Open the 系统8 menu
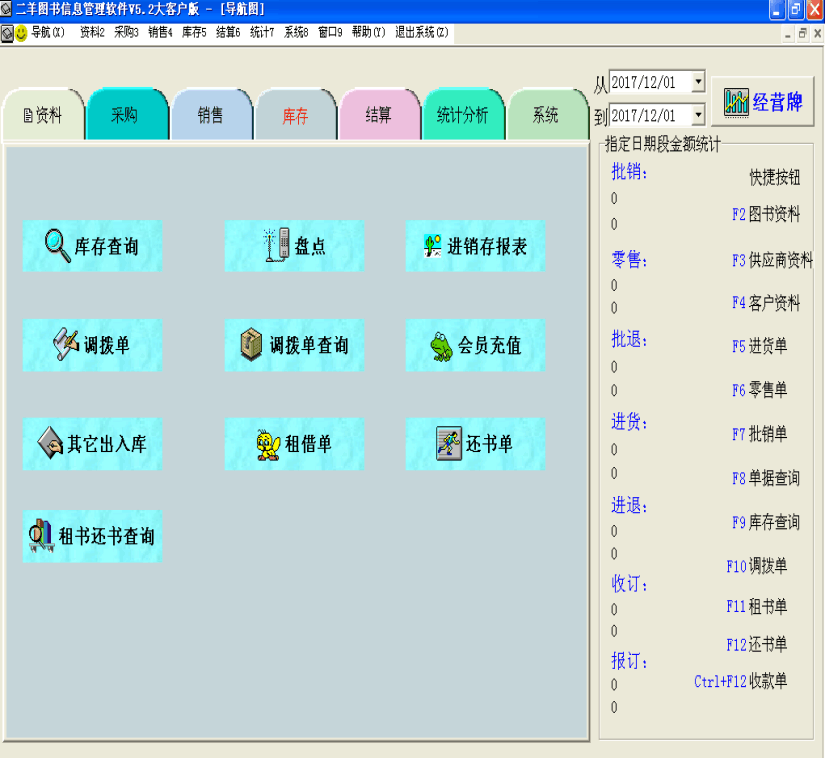The height and width of the screenshot is (759, 826). tap(296, 33)
